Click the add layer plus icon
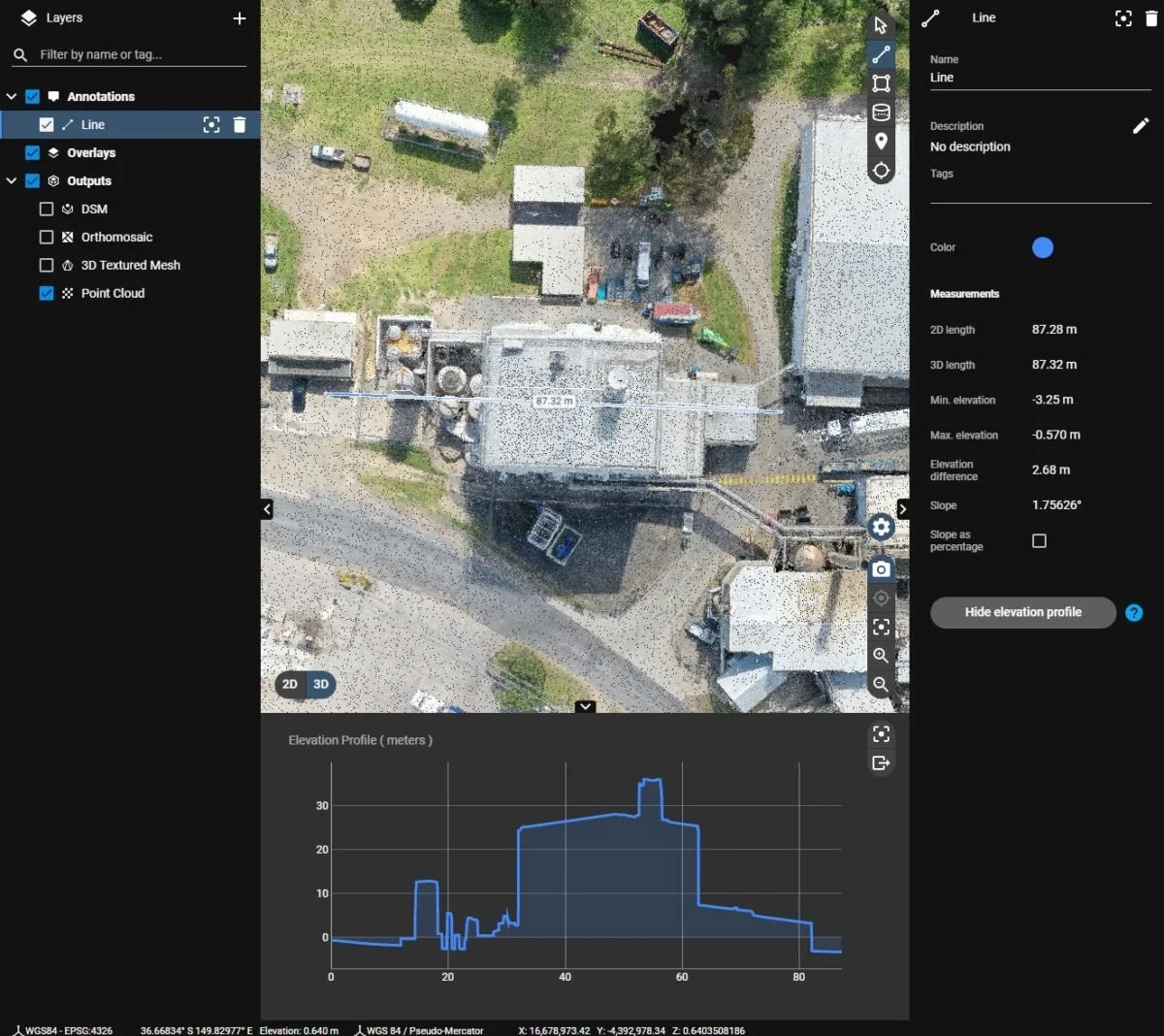This screenshot has width=1164, height=1036. (240, 18)
